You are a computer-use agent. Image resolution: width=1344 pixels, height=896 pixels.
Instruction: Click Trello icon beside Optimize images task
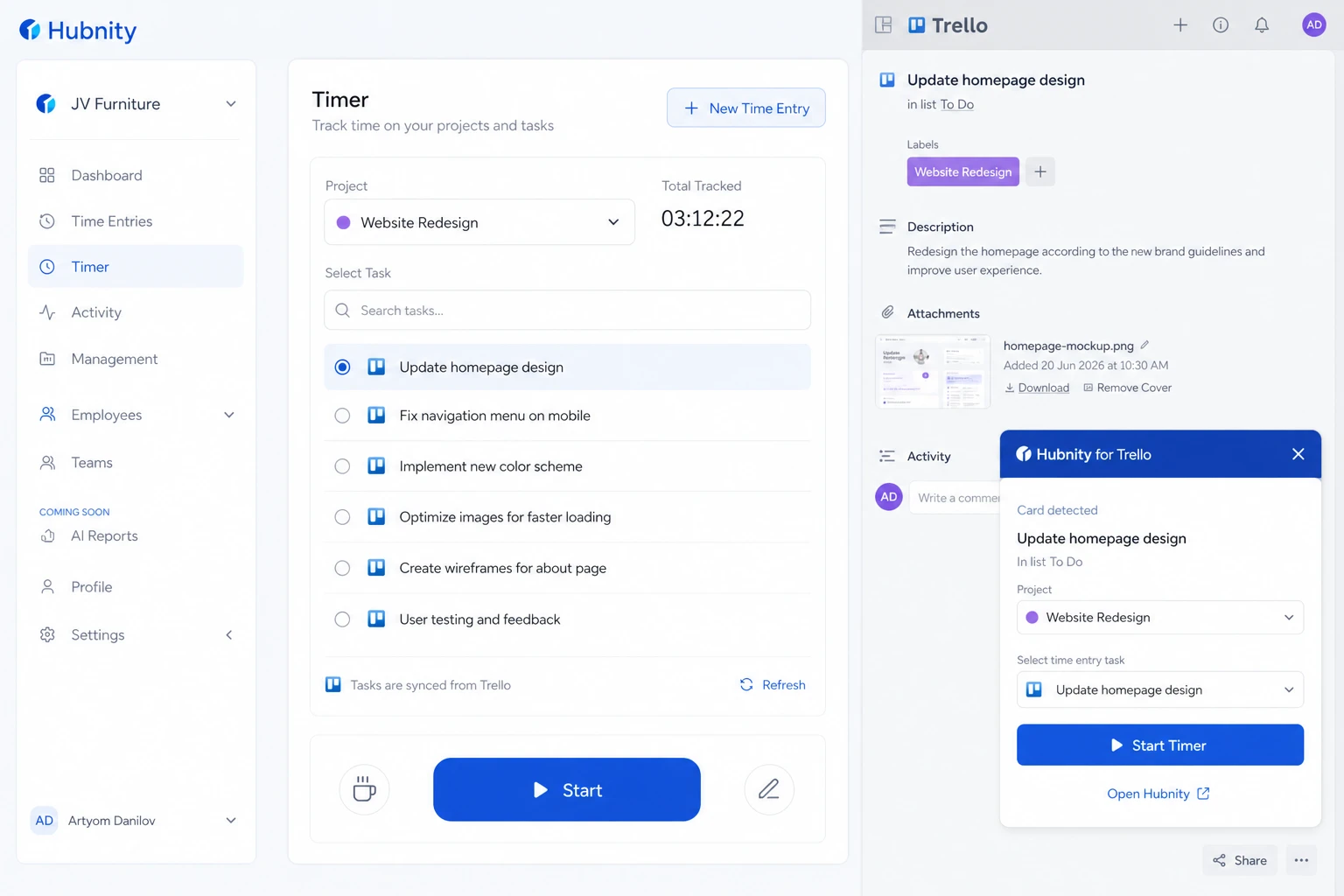(x=376, y=517)
